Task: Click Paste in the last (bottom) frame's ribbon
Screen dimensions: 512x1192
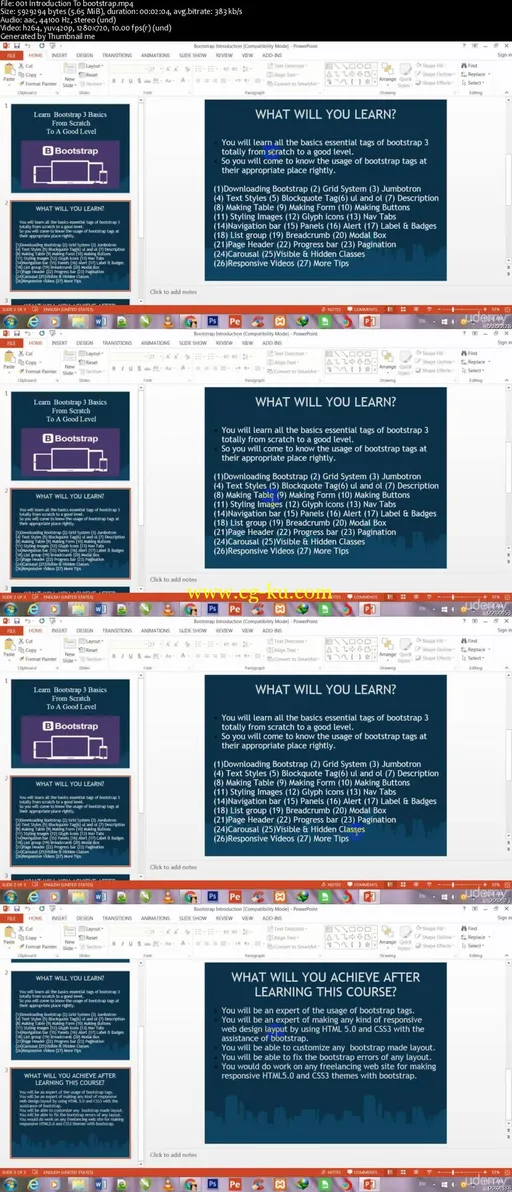Action: click(8, 937)
